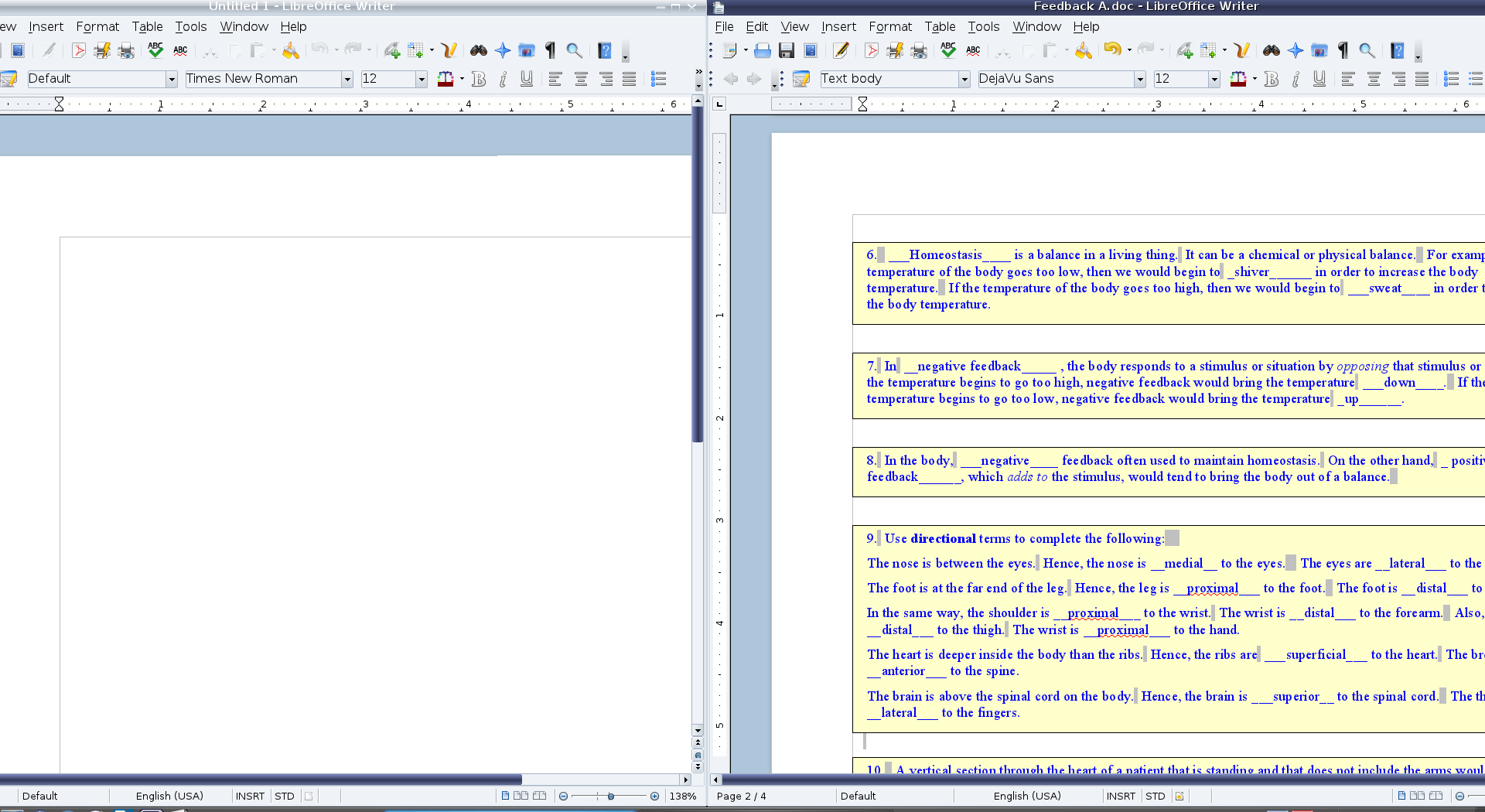Open Zoom dialog in Feedback A window
Viewport: 1485px width, 812px height.
(1367, 50)
